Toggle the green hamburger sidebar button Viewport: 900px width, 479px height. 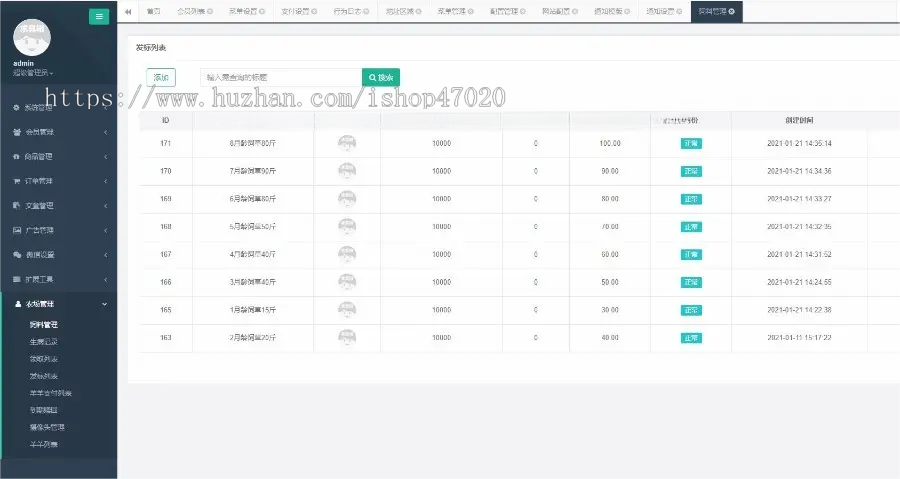(99, 17)
